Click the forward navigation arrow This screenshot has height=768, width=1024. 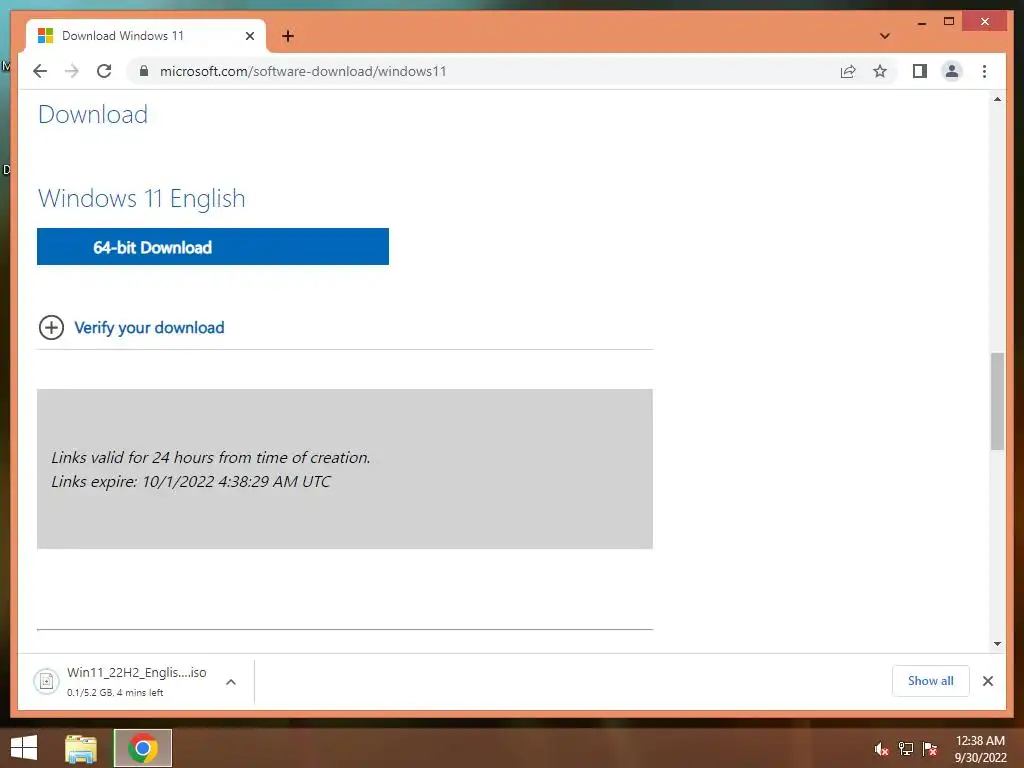72,71
